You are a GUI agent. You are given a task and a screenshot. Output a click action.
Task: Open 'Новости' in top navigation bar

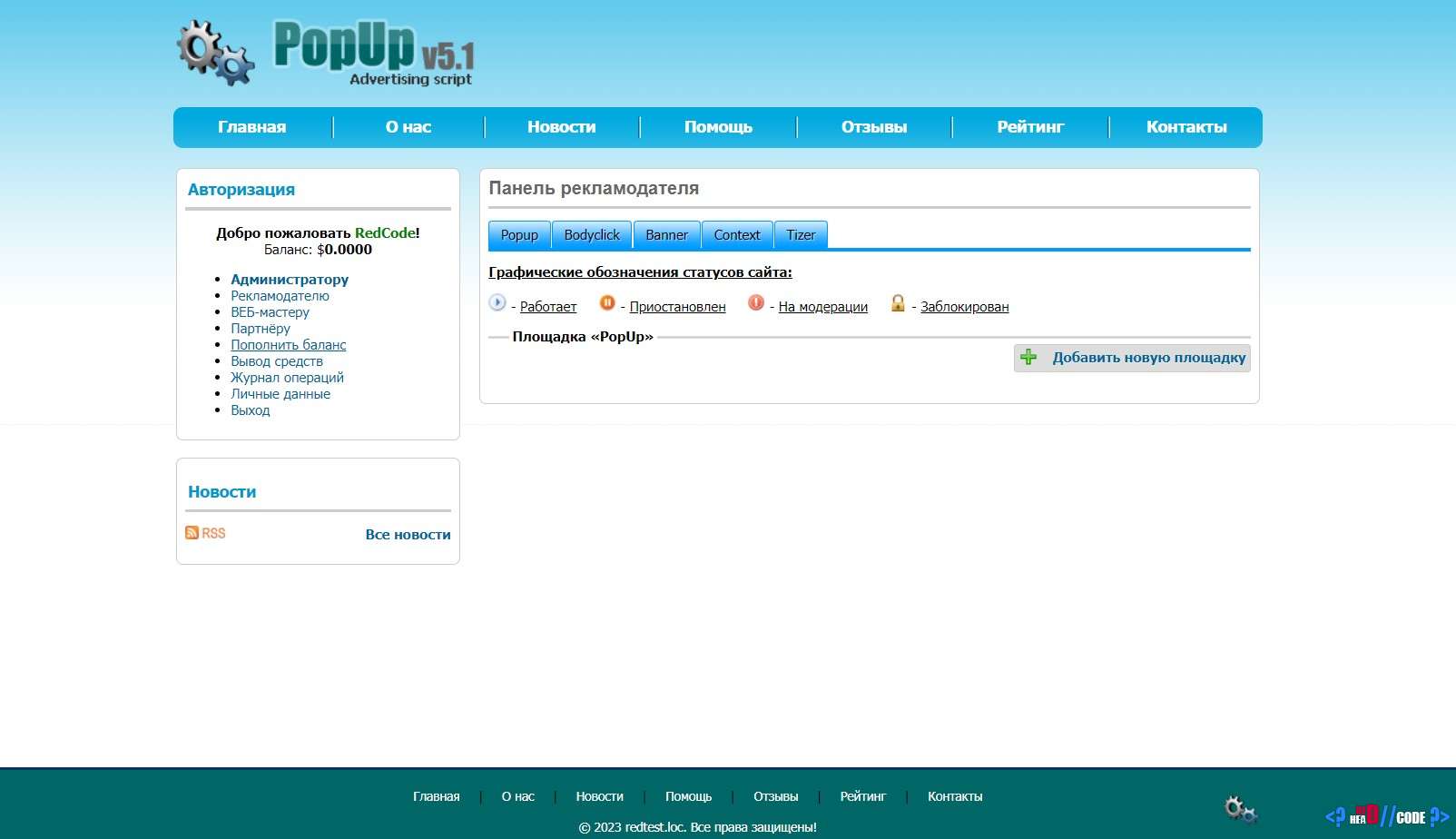click(562, 127)
